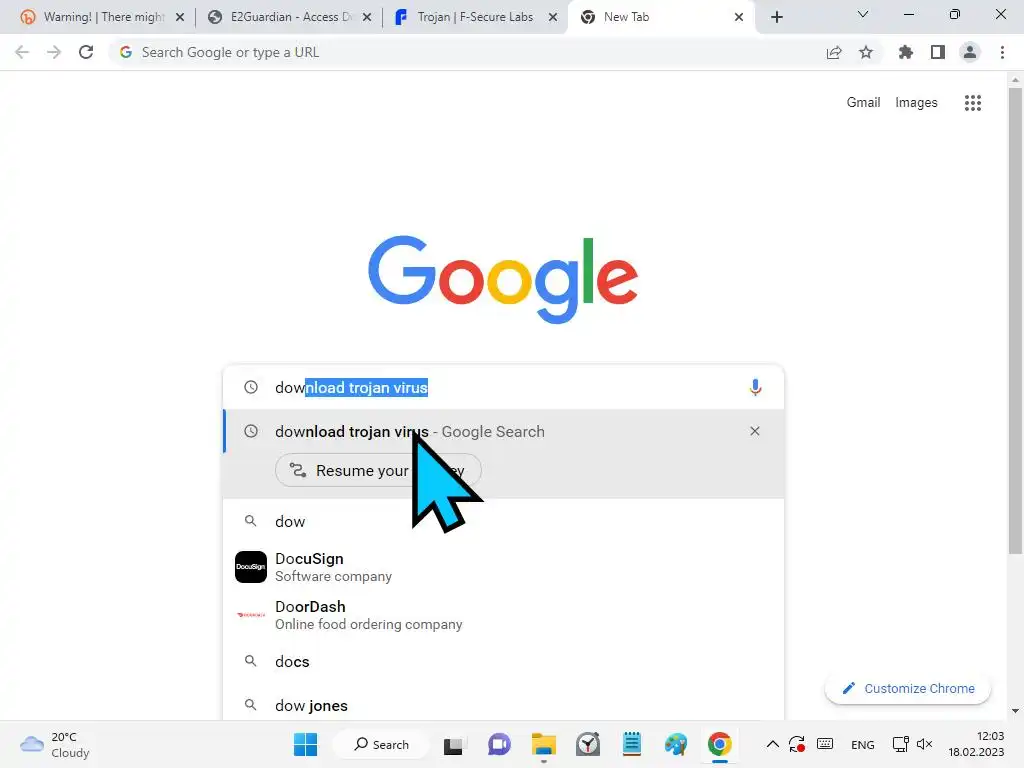Open the Chat app on the taskbar
1024x768 pixels.
500,744
